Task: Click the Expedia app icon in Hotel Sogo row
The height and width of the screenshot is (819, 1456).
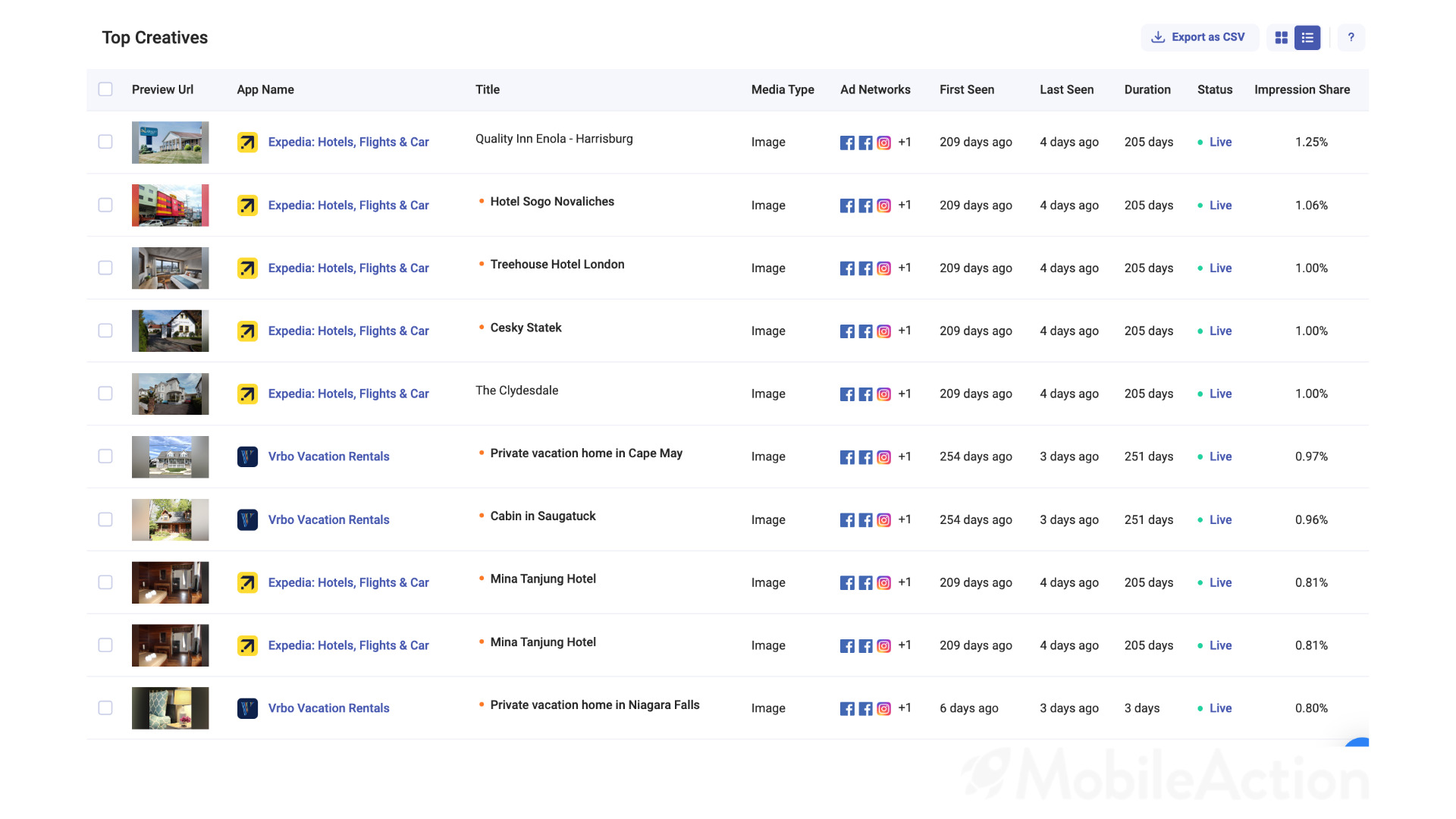Action: (x=247, y=206)
